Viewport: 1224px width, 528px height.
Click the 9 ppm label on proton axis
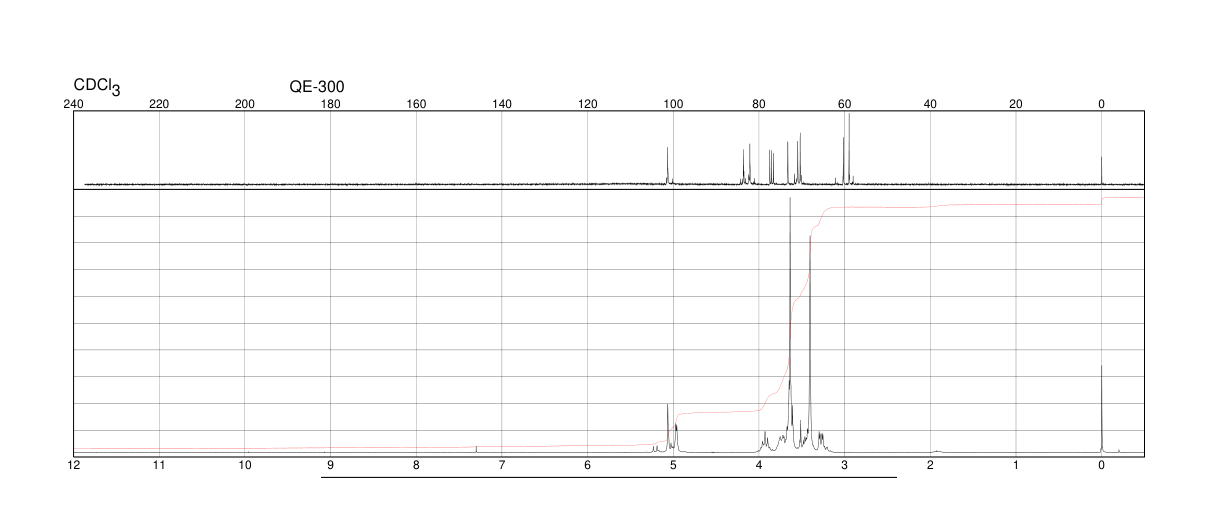(x=330, y=465)
